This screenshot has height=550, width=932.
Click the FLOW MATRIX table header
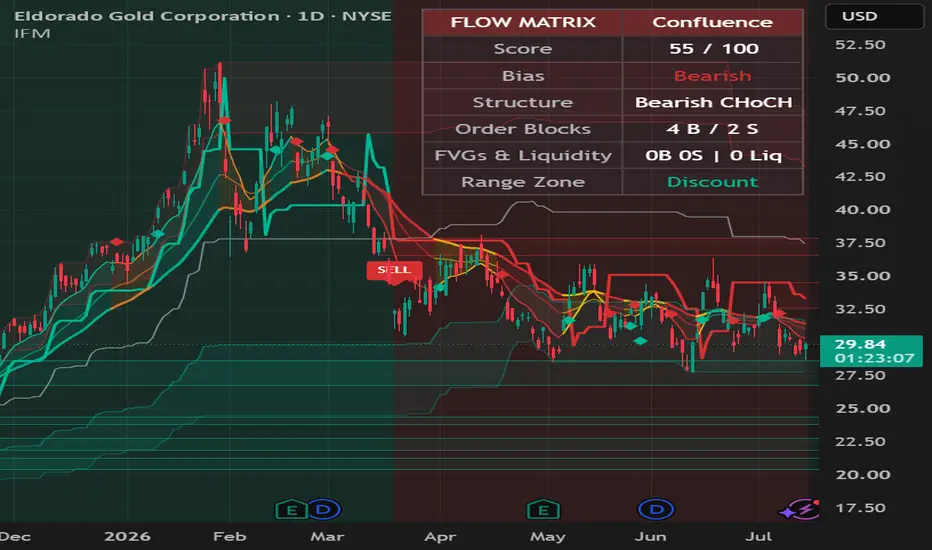[522, 23]
